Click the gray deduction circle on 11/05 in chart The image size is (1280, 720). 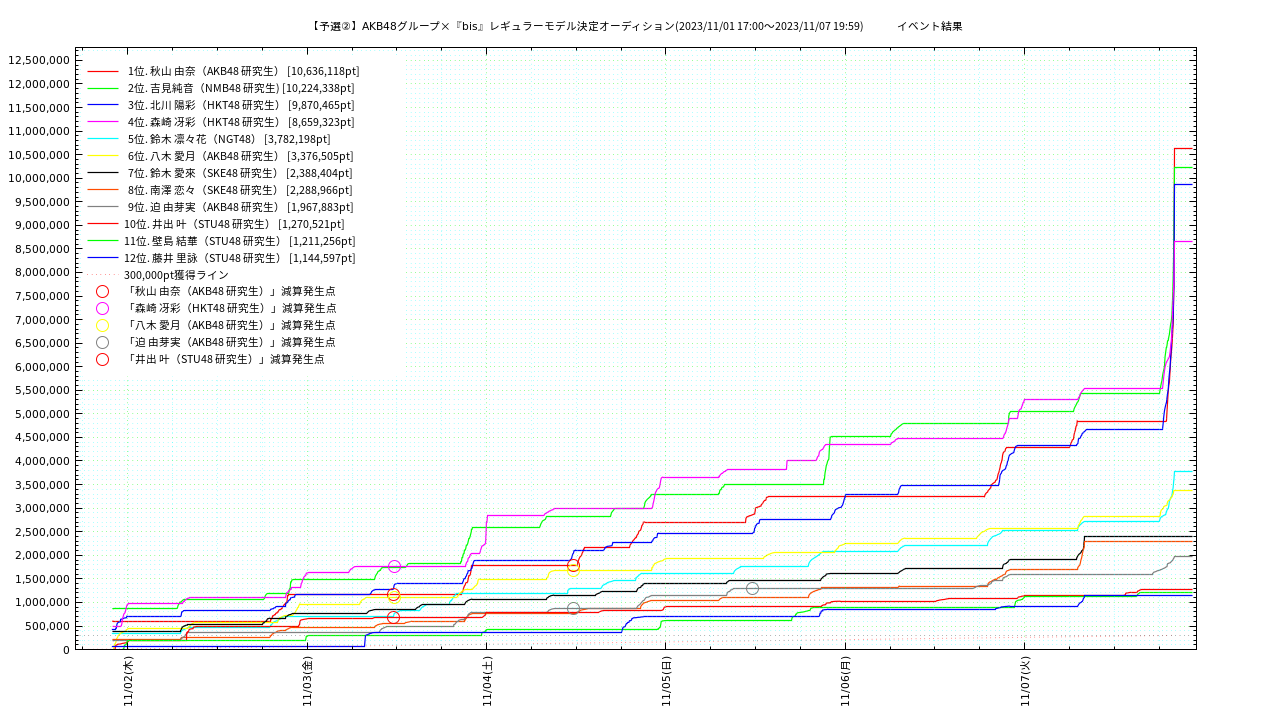point(752,589)
